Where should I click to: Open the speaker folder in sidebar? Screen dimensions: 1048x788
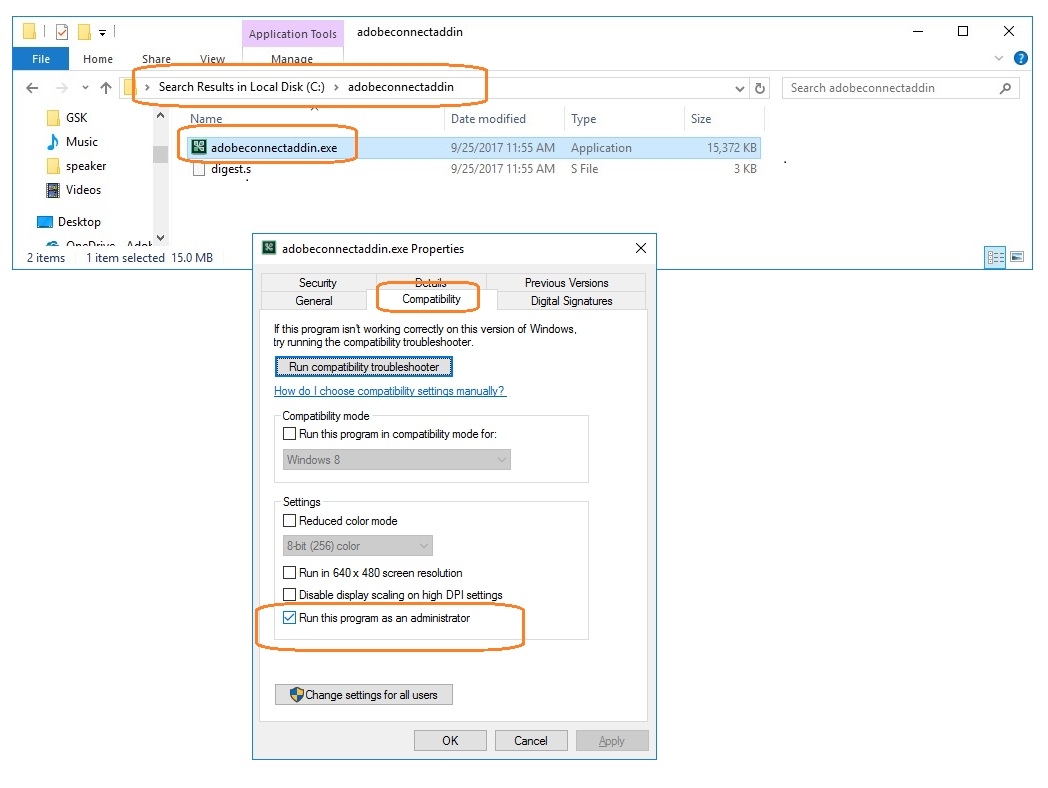click(x=76, y=166)
